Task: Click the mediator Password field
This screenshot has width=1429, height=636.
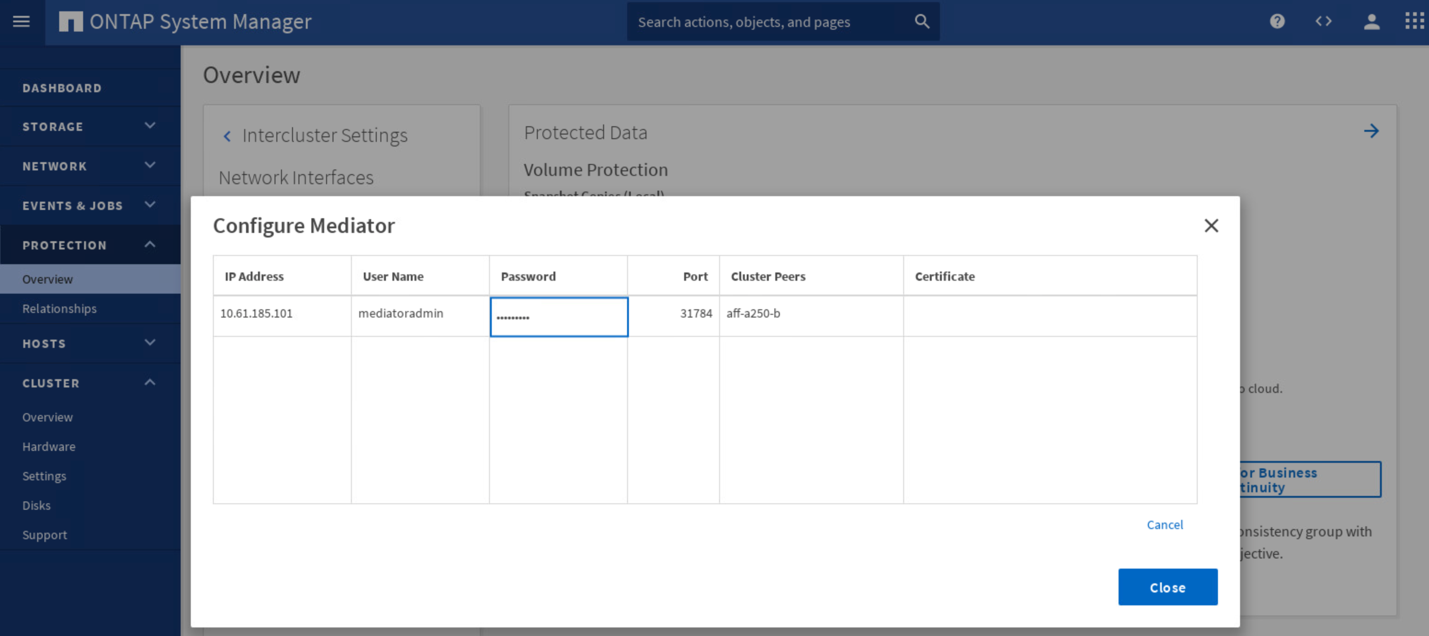Action: pos(558,317)
